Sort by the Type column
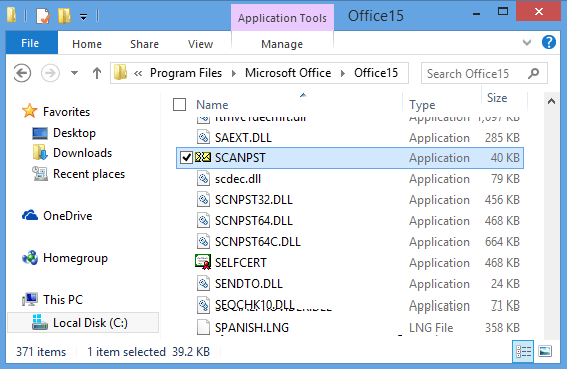 [422, 105]
